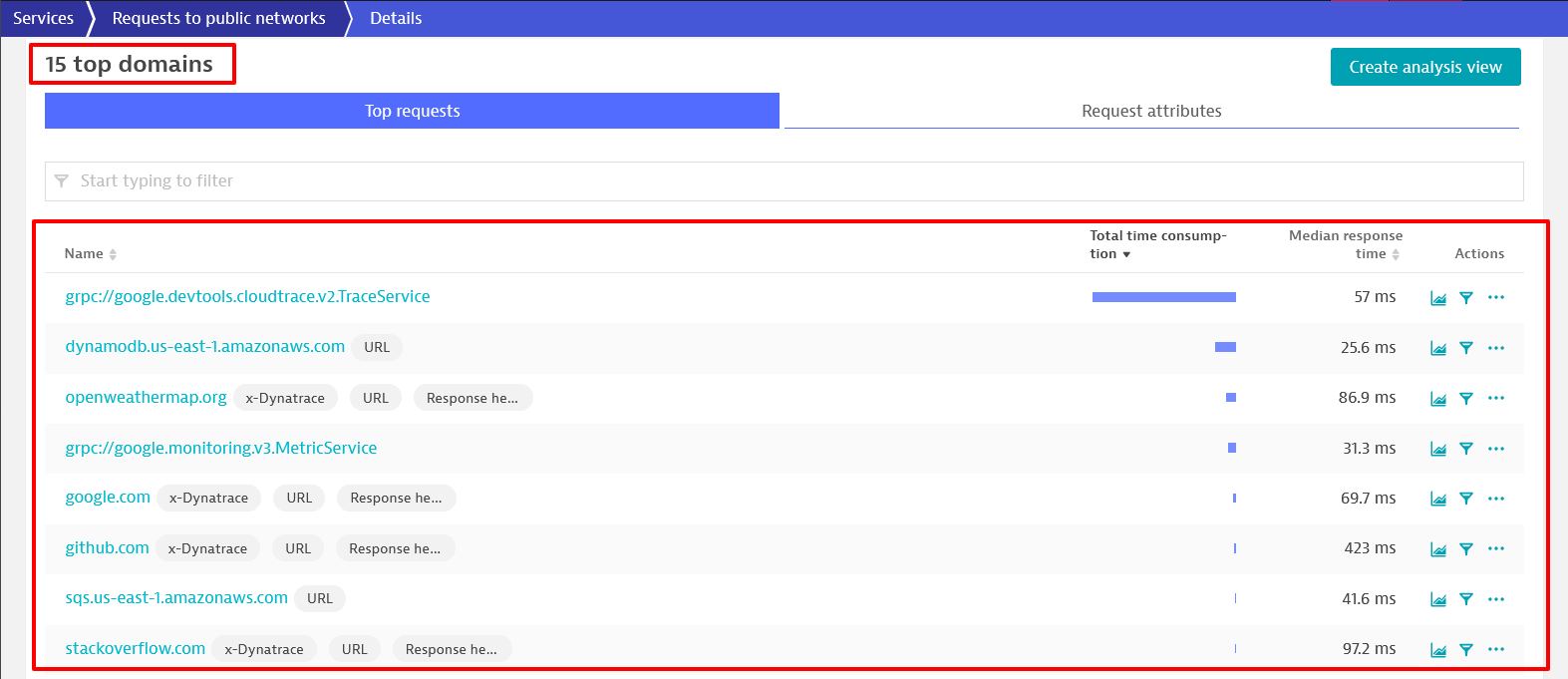This screenshot has height=679, width=1568.
Task: Click x-Dynatrace tag on github.com row
Action: tap(207, 548)
